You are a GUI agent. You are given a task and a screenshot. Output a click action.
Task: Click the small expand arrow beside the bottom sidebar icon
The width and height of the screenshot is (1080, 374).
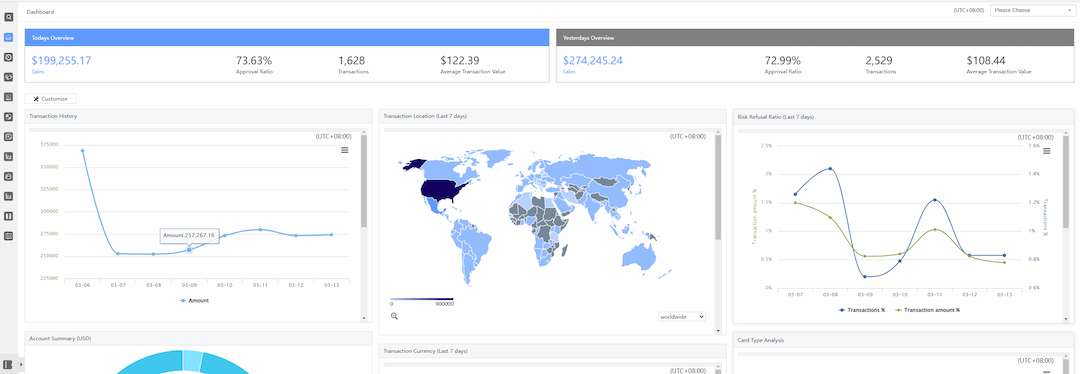[21, 364]
